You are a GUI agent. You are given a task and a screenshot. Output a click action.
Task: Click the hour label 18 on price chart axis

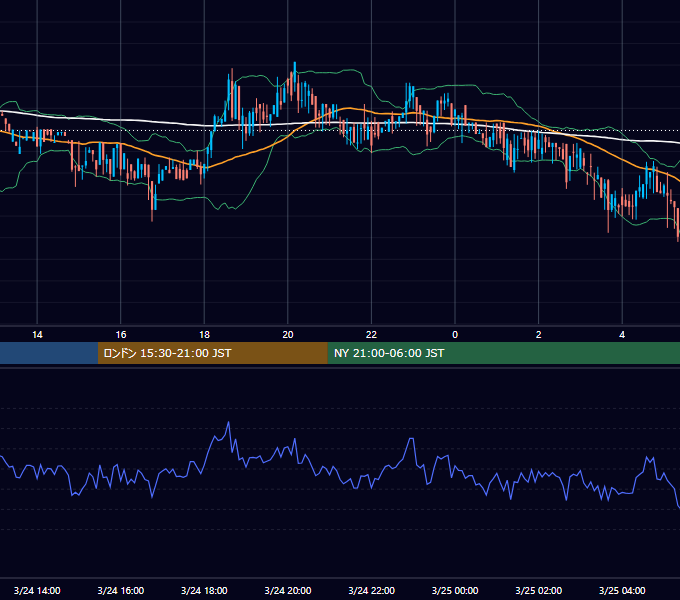tap(204, 335)
